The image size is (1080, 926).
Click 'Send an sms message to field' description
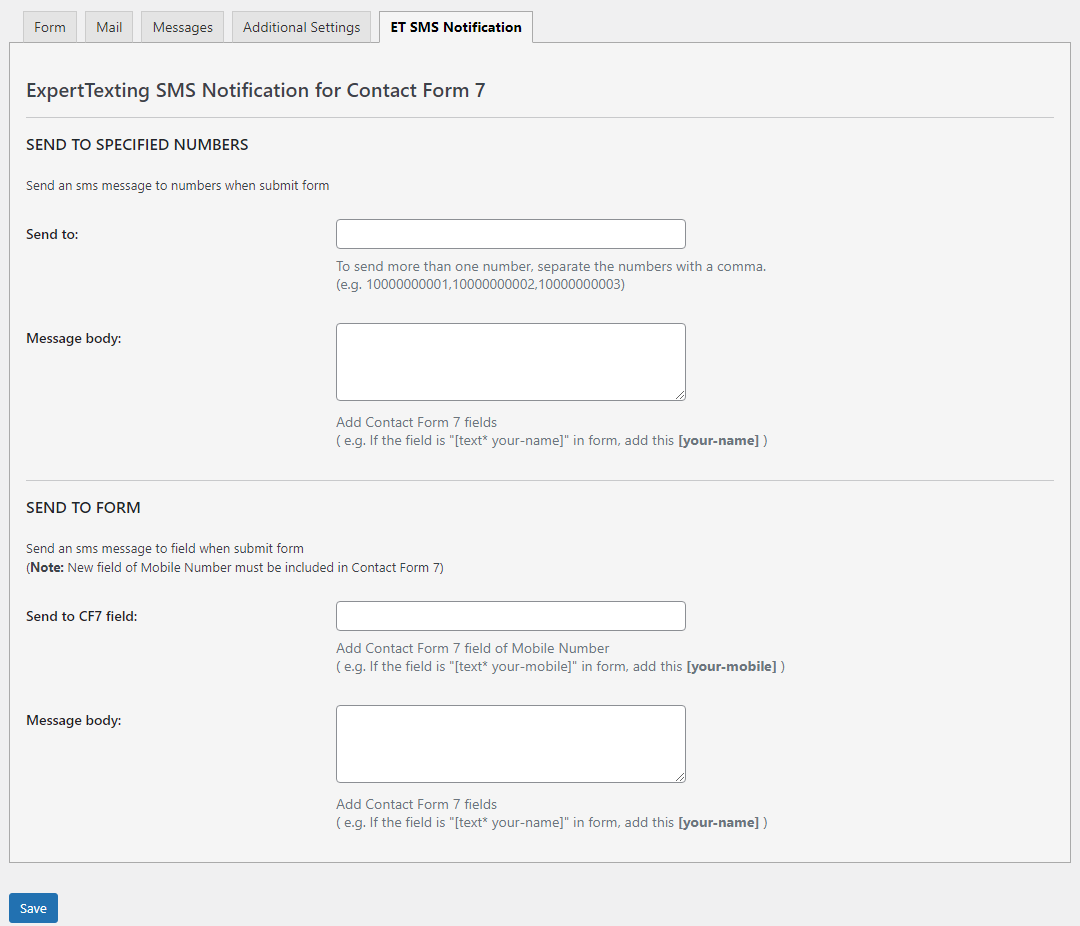165,548
